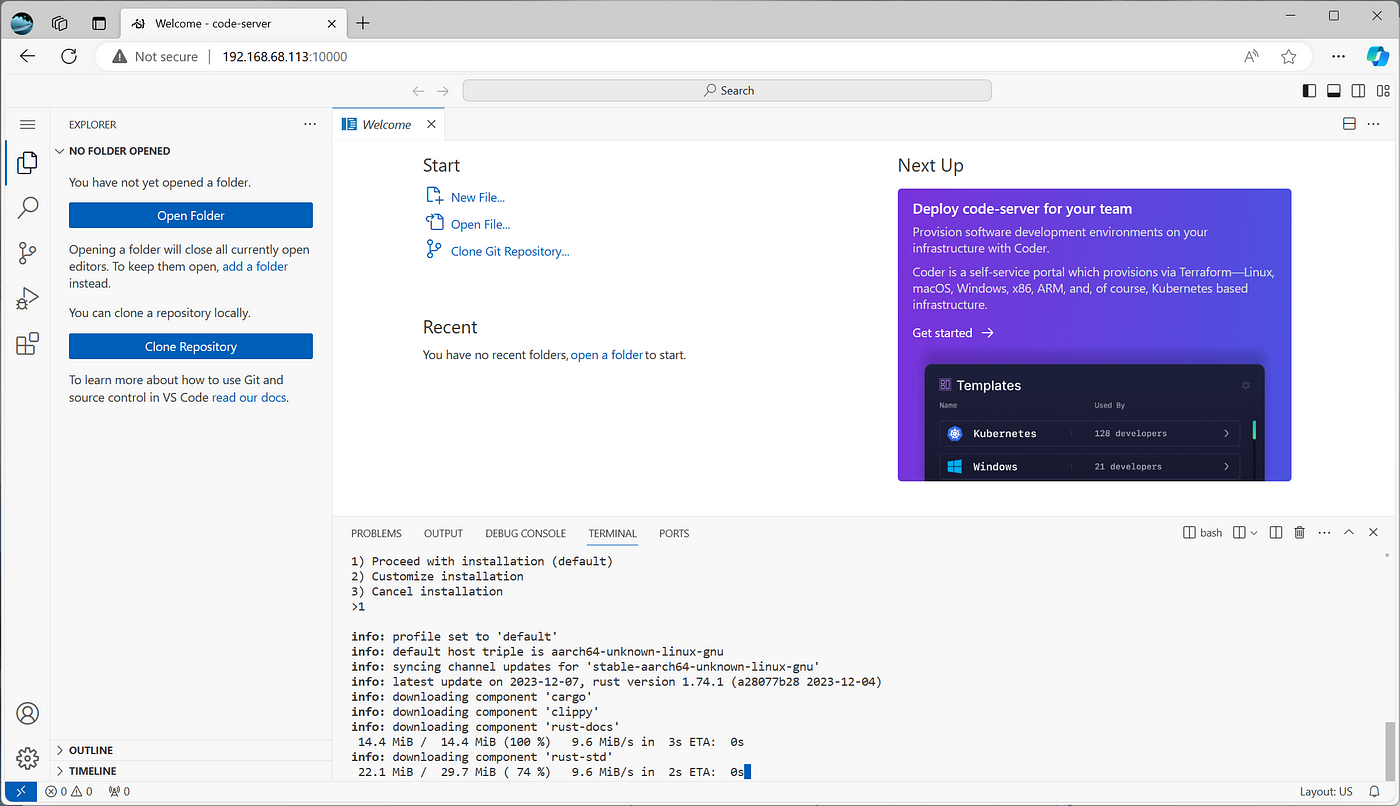Toggle the bottom panel layout button
The image size is (1400, 806).
click(x=1334, y=91)
